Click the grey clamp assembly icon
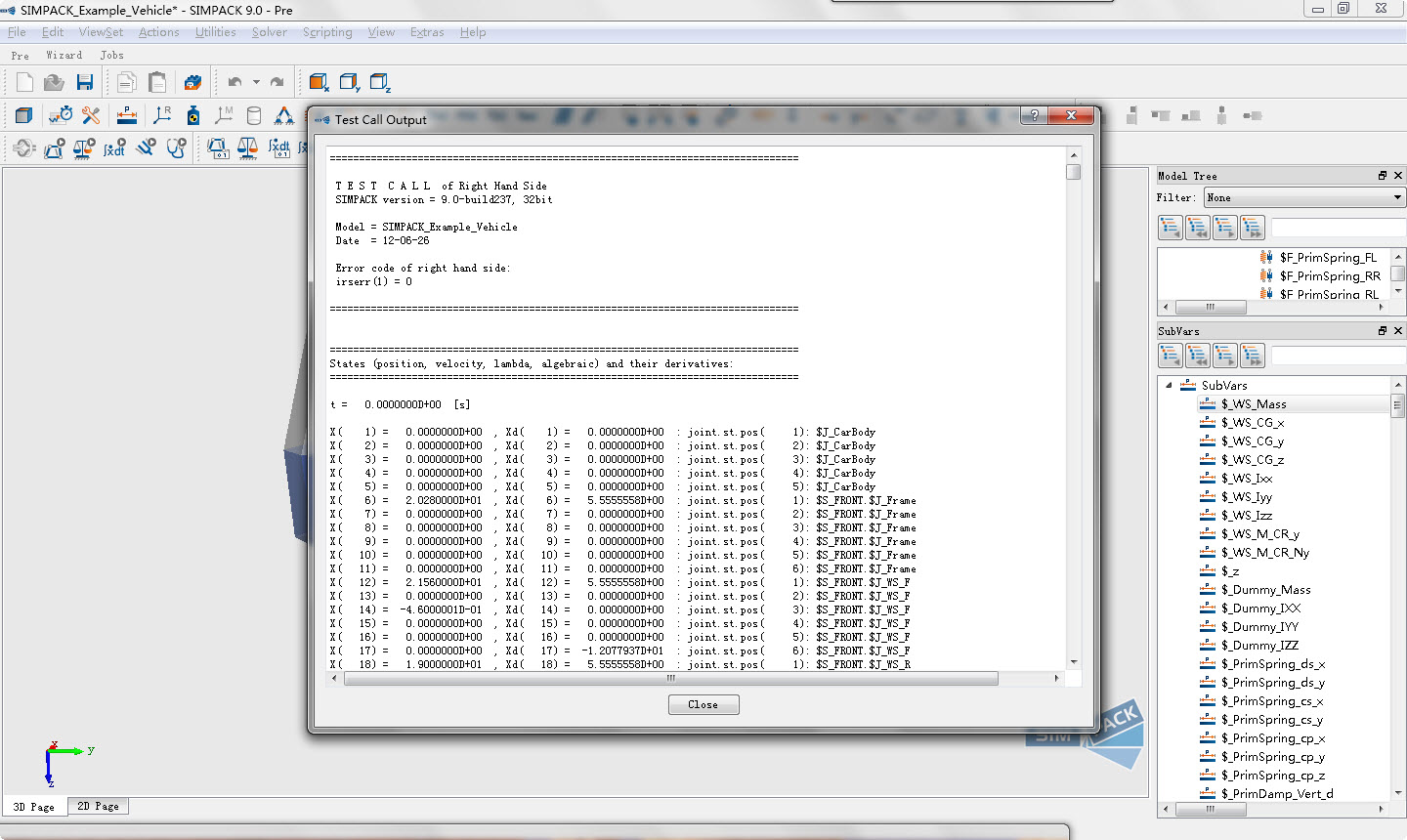The width and height of the screenshot is (1407, 840). pyautogui.click(x=24, y=148)
